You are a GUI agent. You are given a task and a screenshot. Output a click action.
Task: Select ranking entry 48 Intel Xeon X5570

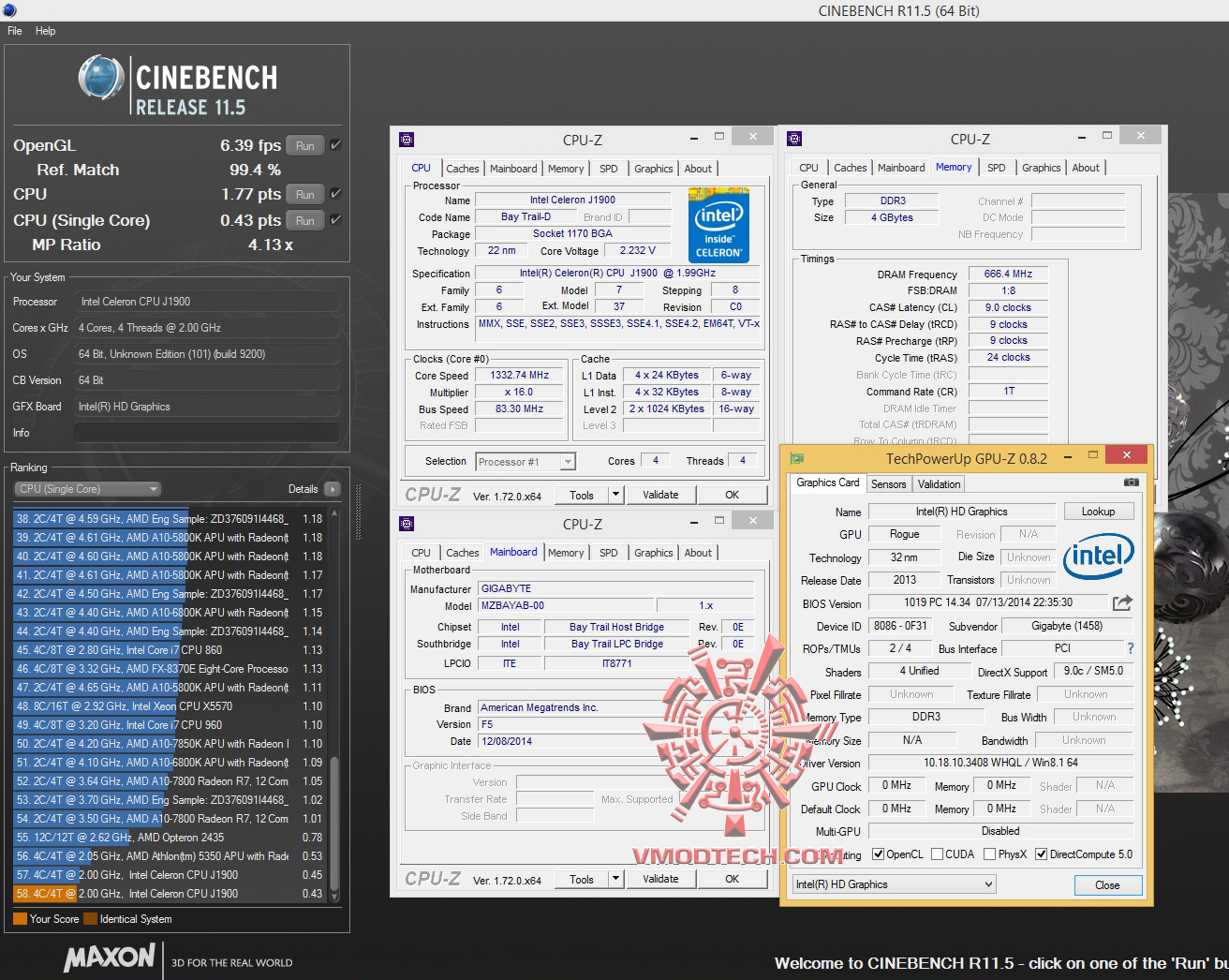pyautogui.click(x=170, y=706)
